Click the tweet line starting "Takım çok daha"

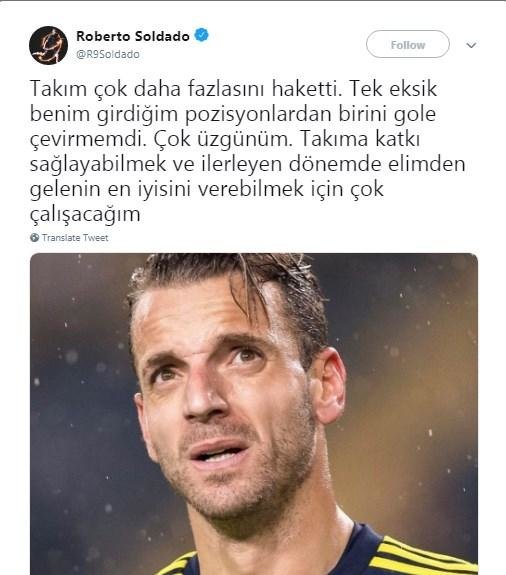(233, 89)
